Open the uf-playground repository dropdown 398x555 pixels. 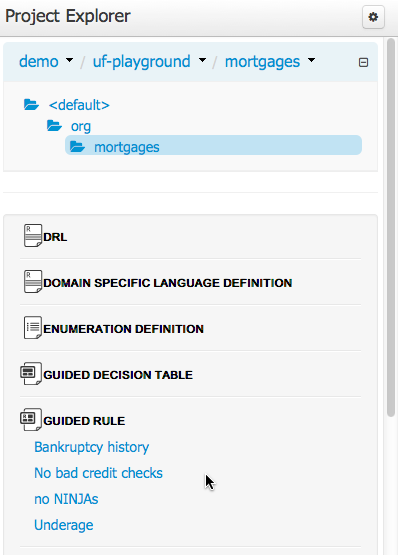point(149,61)
